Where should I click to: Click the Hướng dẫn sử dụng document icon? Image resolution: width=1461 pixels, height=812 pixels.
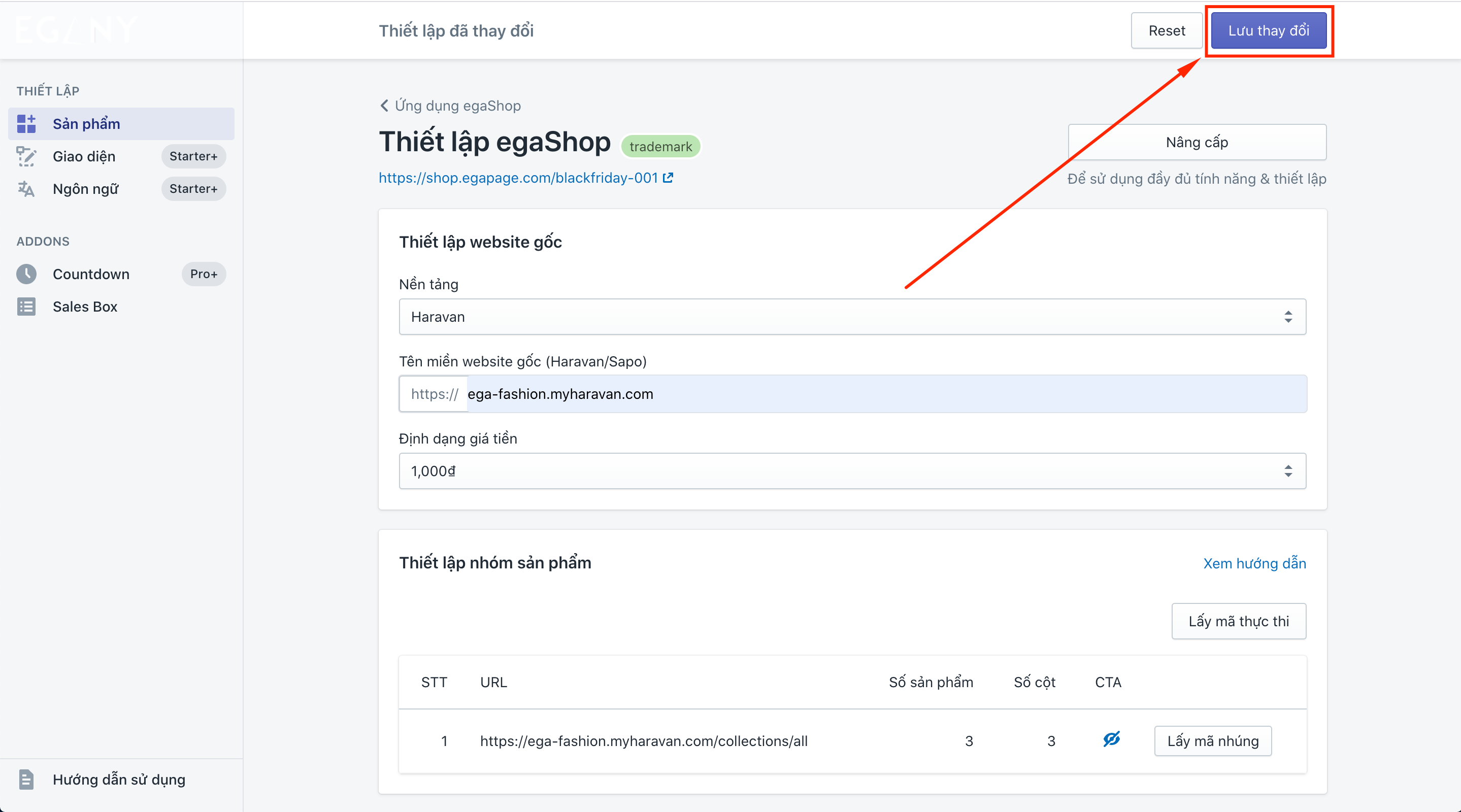[x=26, y=780]
